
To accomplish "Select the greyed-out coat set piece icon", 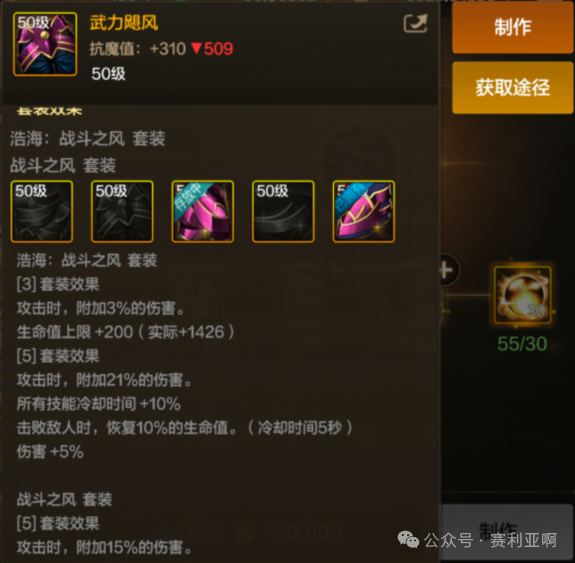I will click(x=42, y=211).
